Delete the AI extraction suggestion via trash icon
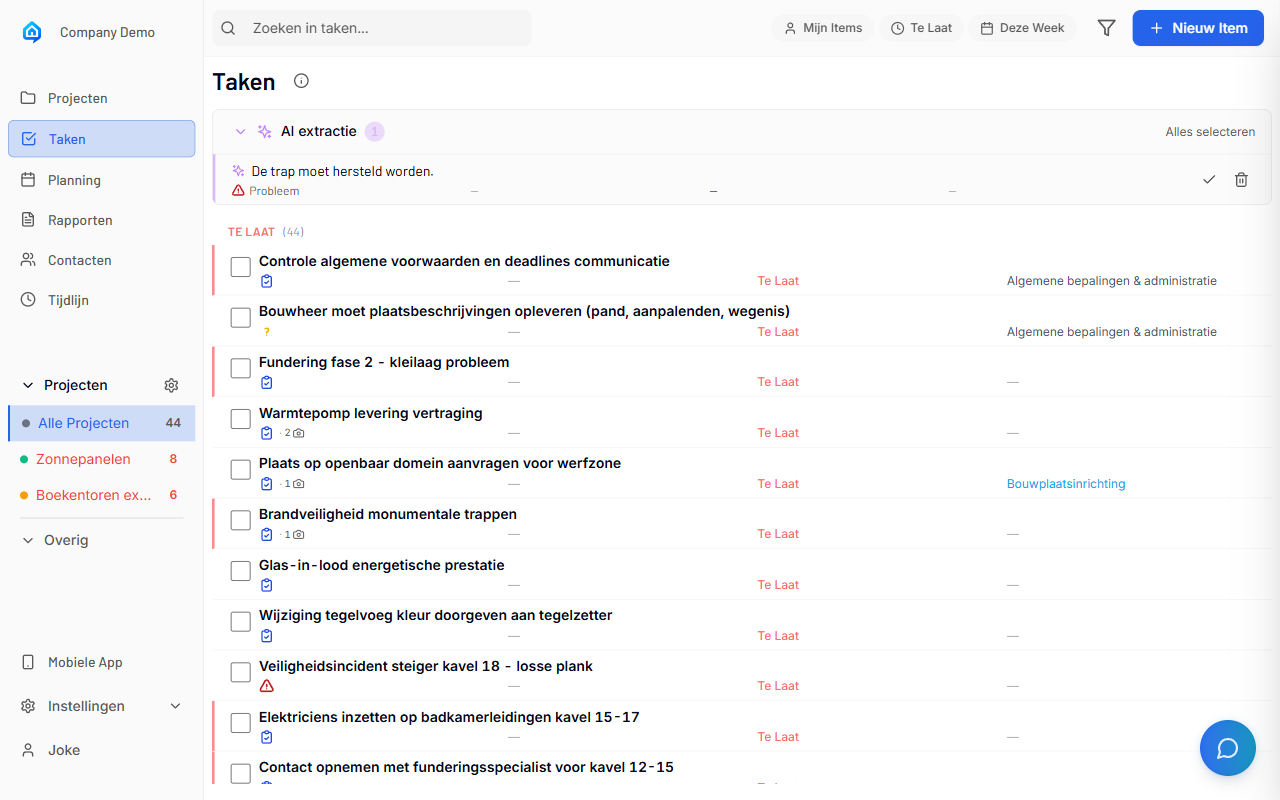The width and height of the screenshot is (1280, 800). (1241, 179)
